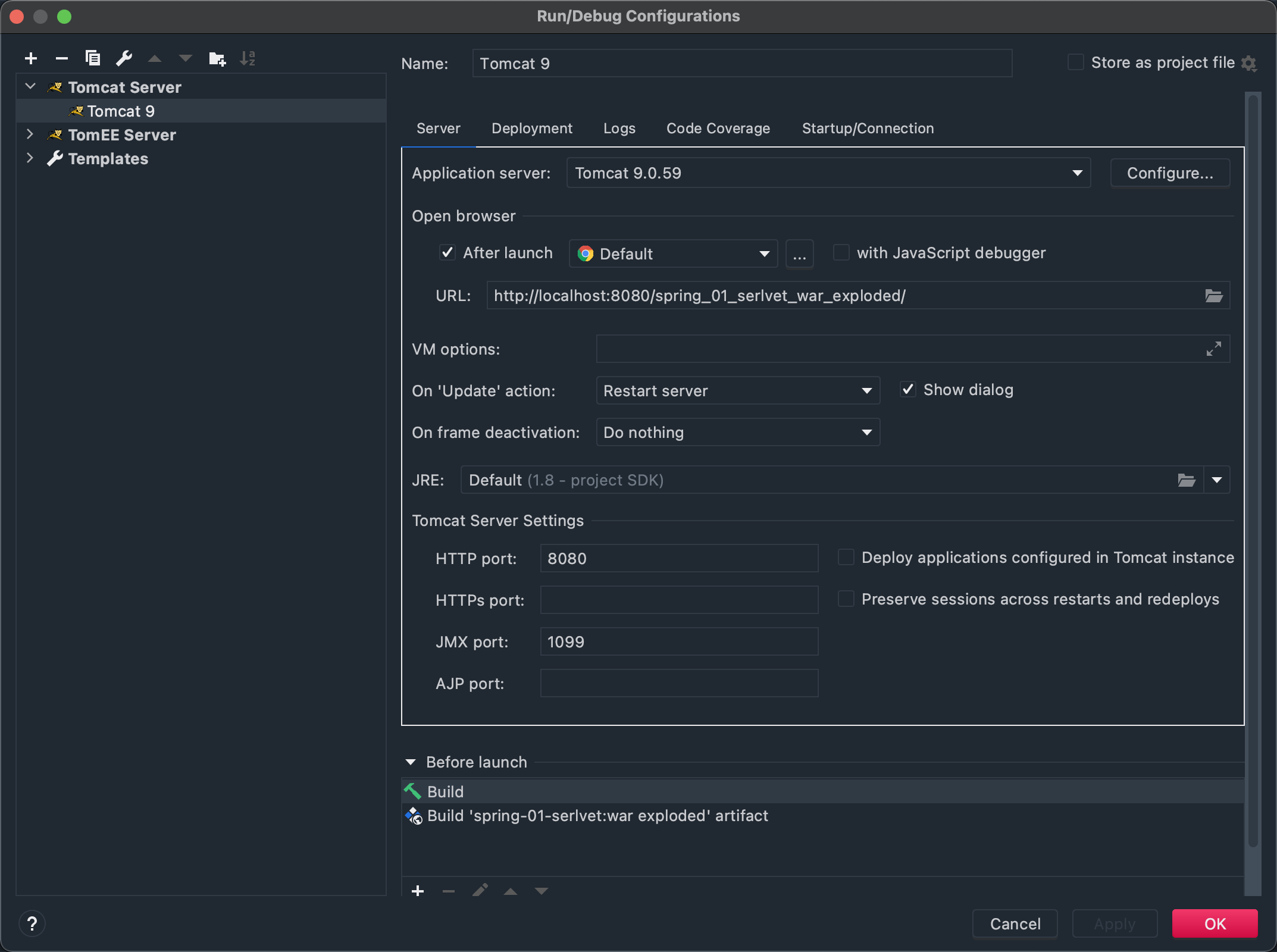Image resolution: width=1277 pixels, height=952 pixels.
Task: Remove the selected before launch task
Action: [x=449, y=891]
